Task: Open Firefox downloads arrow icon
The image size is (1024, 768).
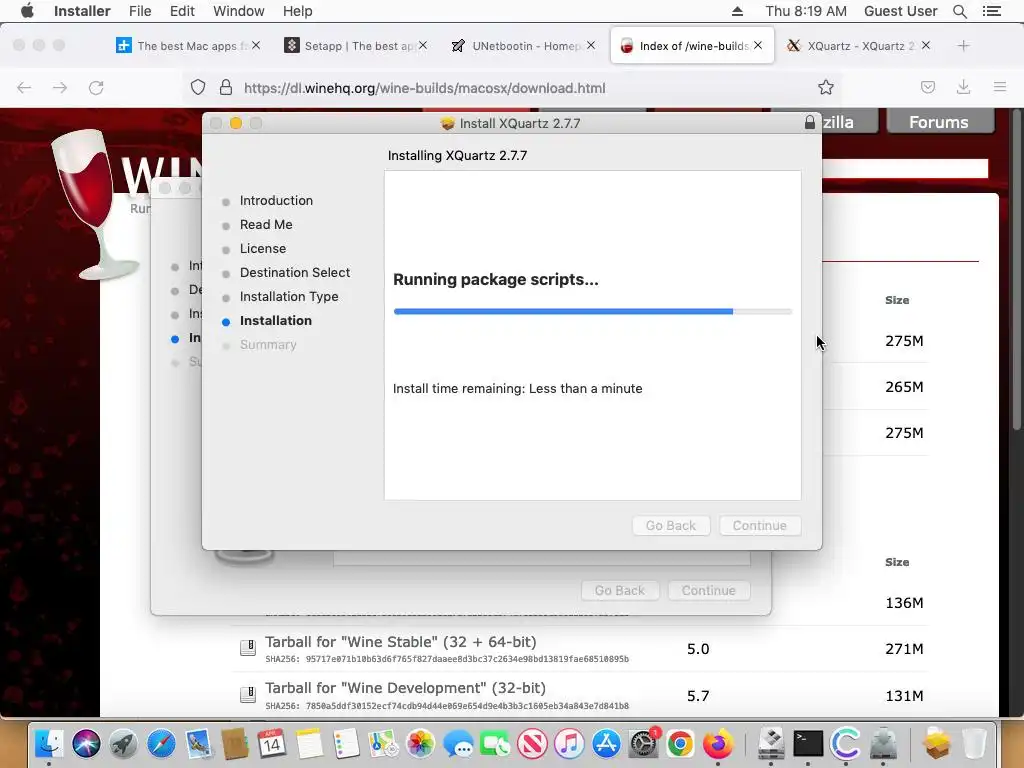Action: coord(963,88)
